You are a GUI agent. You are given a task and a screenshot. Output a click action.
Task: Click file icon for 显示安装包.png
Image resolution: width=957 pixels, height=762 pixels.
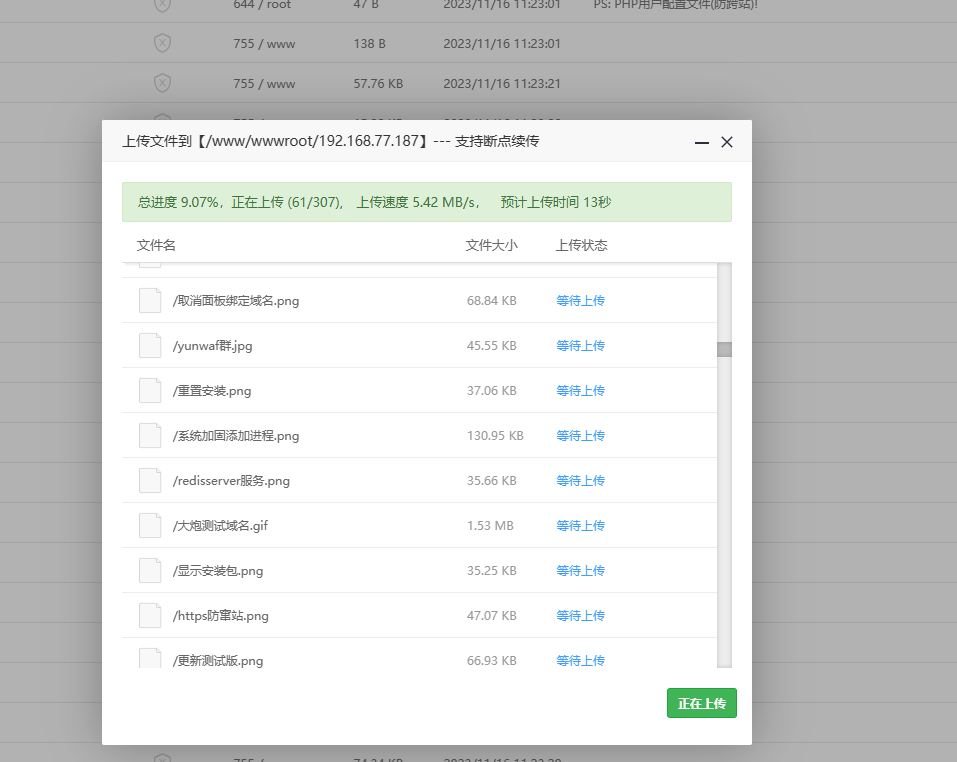coord(150,570)
